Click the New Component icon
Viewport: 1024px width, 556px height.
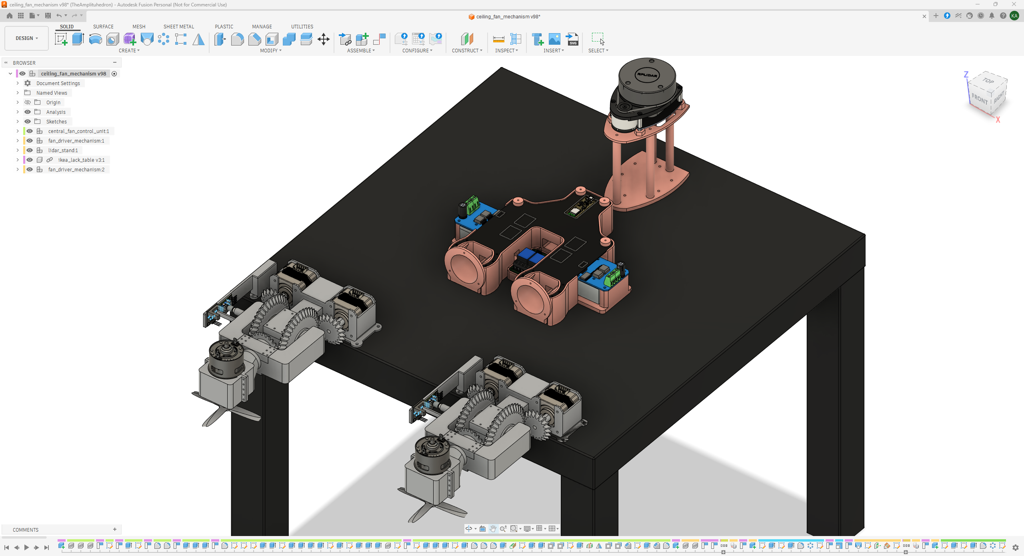coord(362,39)
